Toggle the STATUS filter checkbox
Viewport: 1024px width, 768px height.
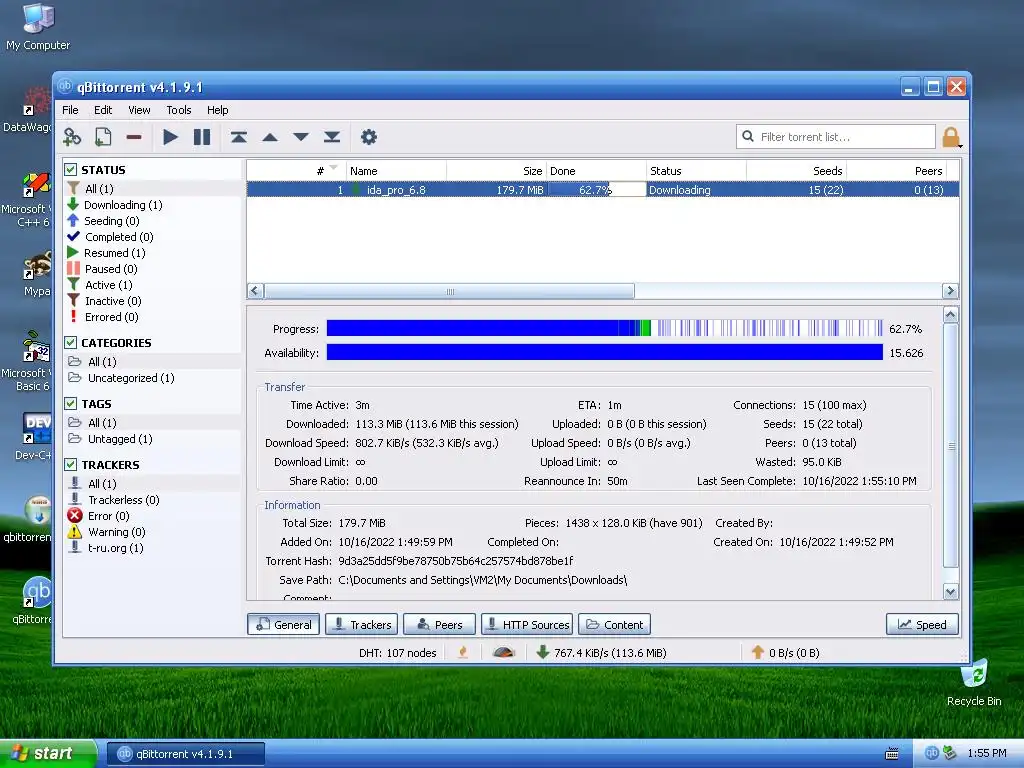(x=71, y=170)
